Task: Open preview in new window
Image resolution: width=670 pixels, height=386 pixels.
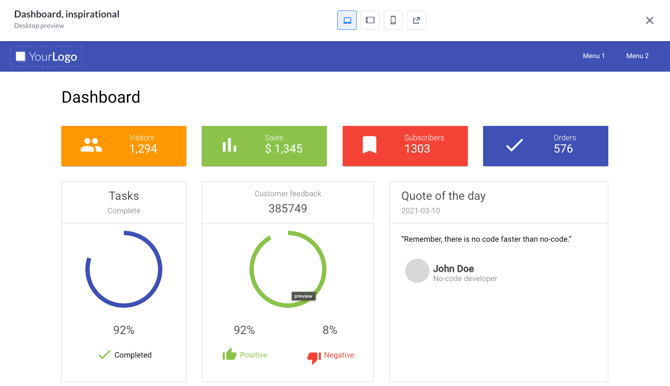Action: [x=416, y=21]
